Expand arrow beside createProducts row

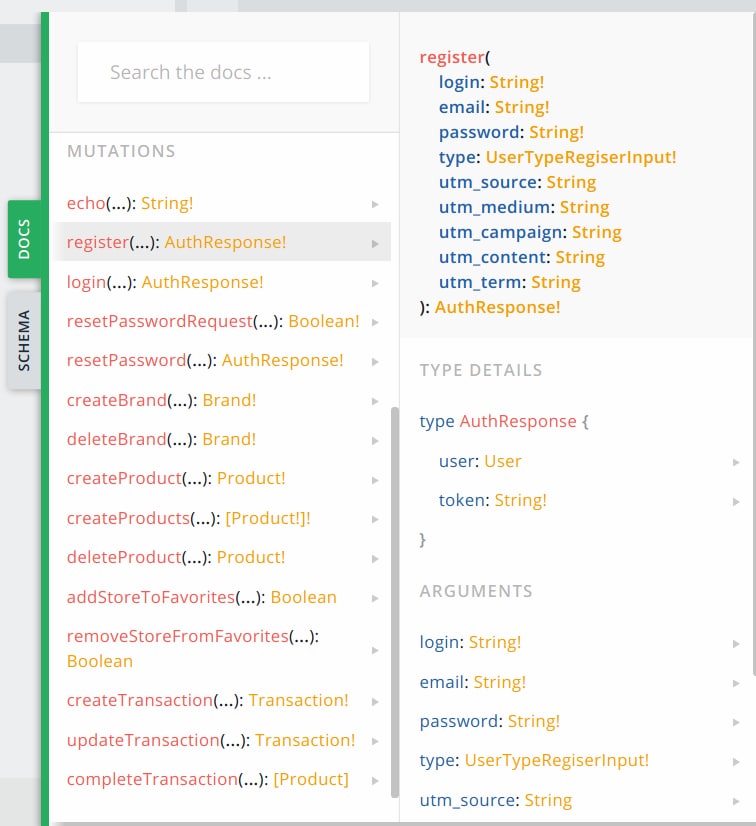(x=375, y=519)
